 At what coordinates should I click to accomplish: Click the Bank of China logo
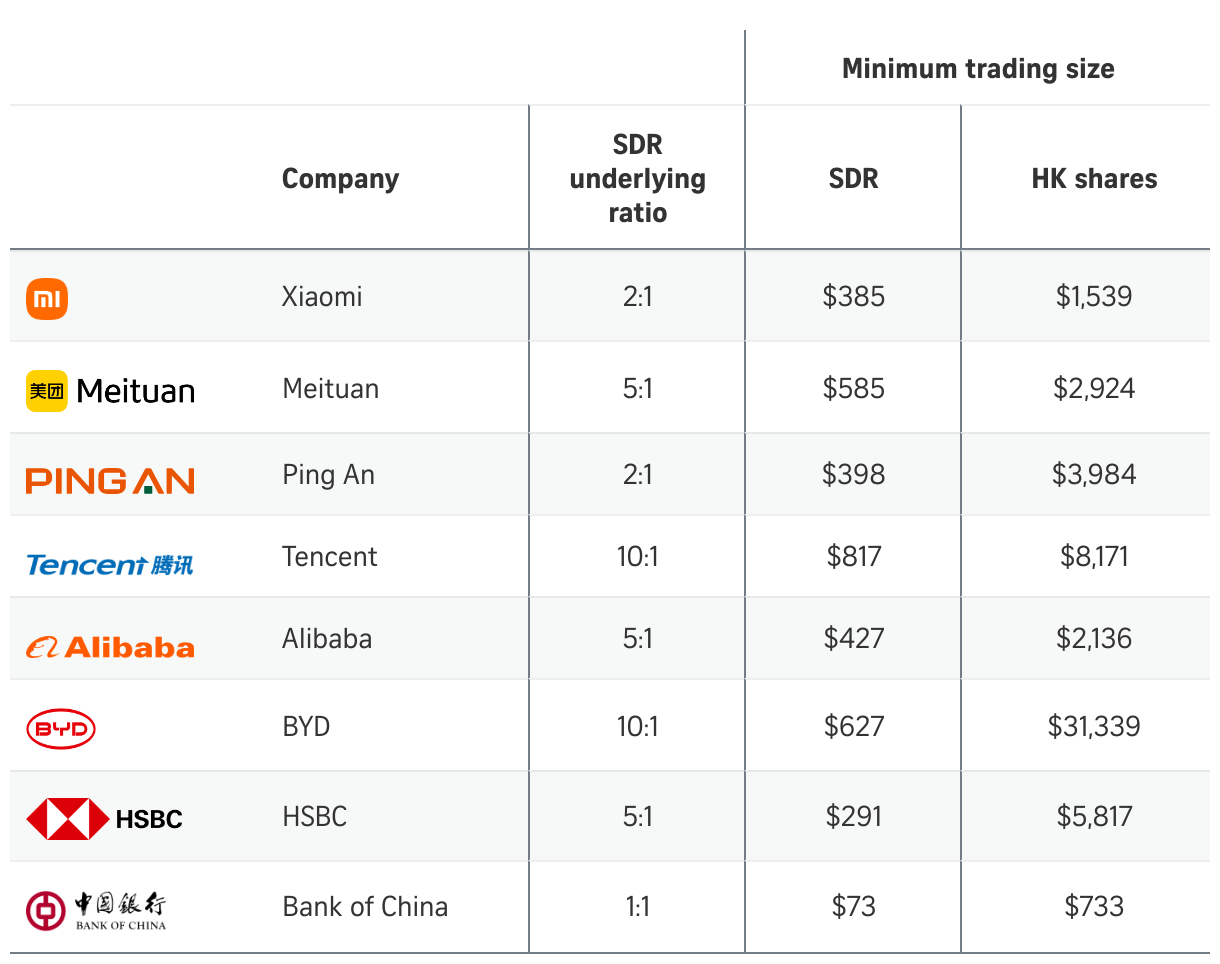(x=96, y=910)
